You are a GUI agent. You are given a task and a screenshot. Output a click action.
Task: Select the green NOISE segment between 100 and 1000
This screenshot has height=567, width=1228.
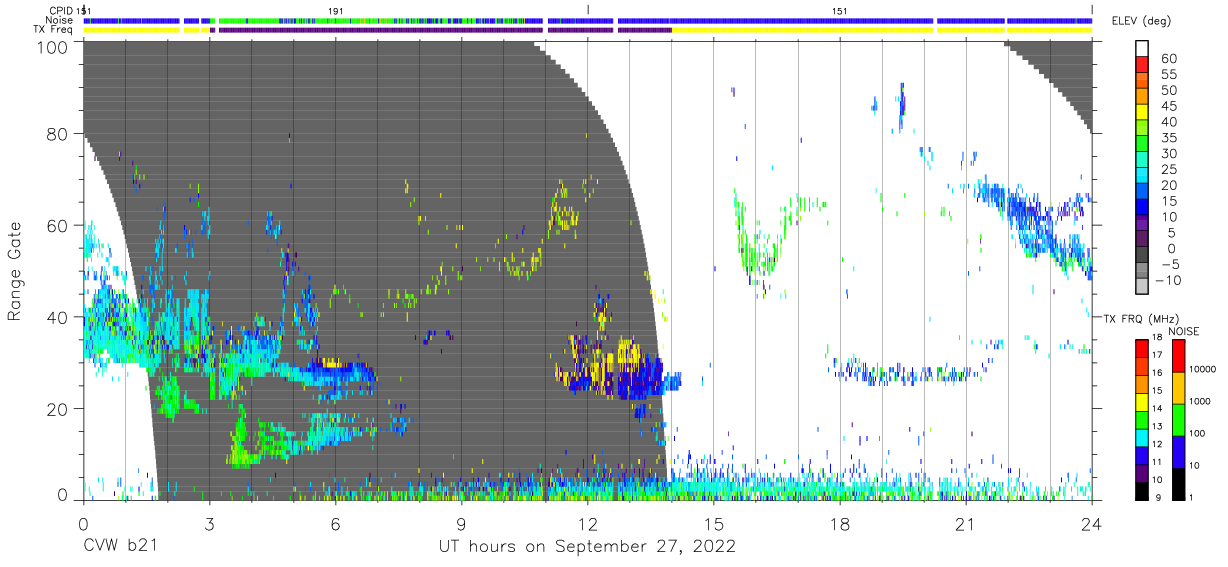click(x=1179, y=419)
